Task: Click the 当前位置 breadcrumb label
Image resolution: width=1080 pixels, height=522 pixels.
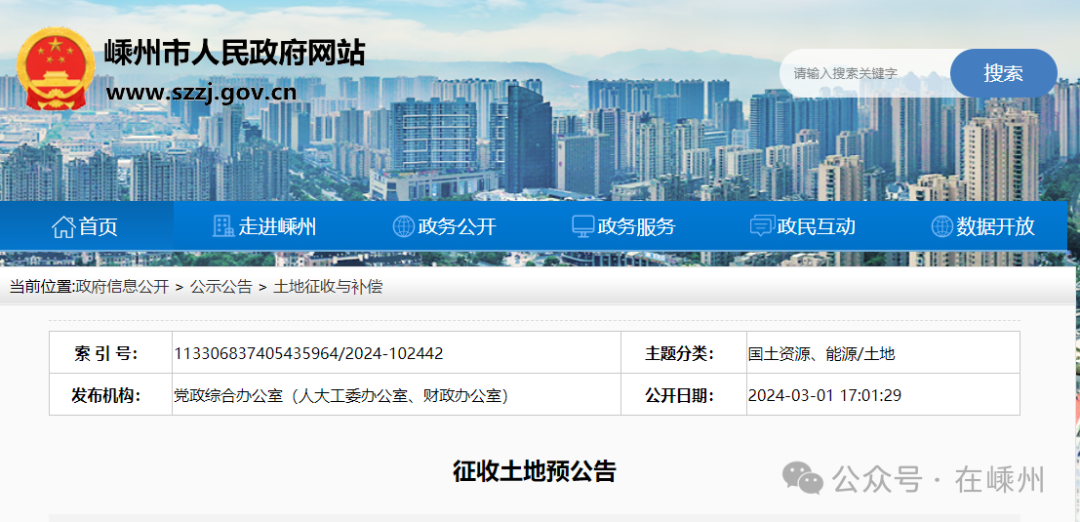Action: [x=41, y=287]
